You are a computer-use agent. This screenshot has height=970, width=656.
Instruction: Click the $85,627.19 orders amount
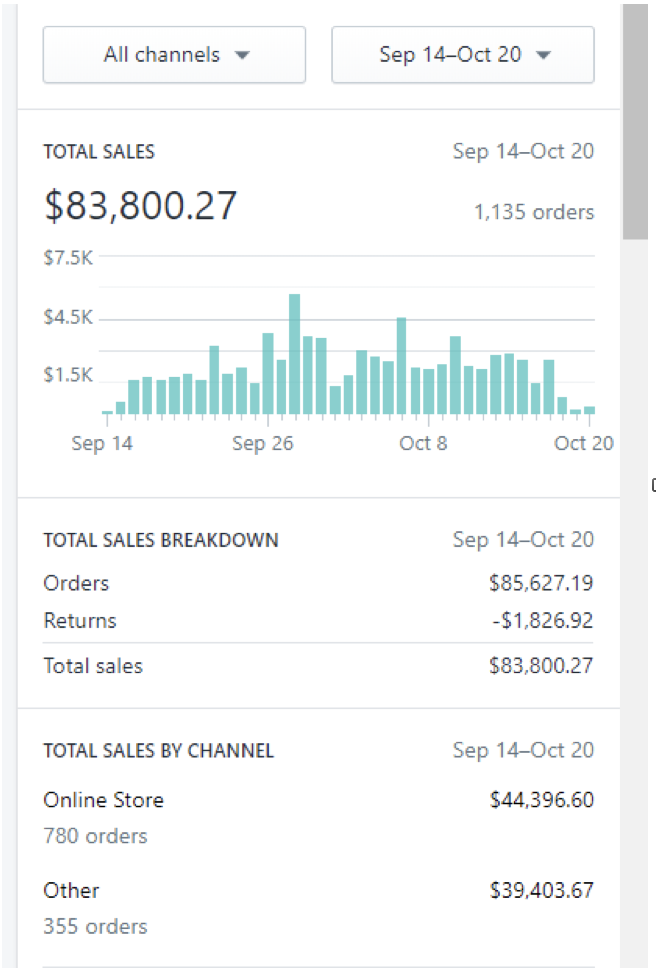[540, 583]
